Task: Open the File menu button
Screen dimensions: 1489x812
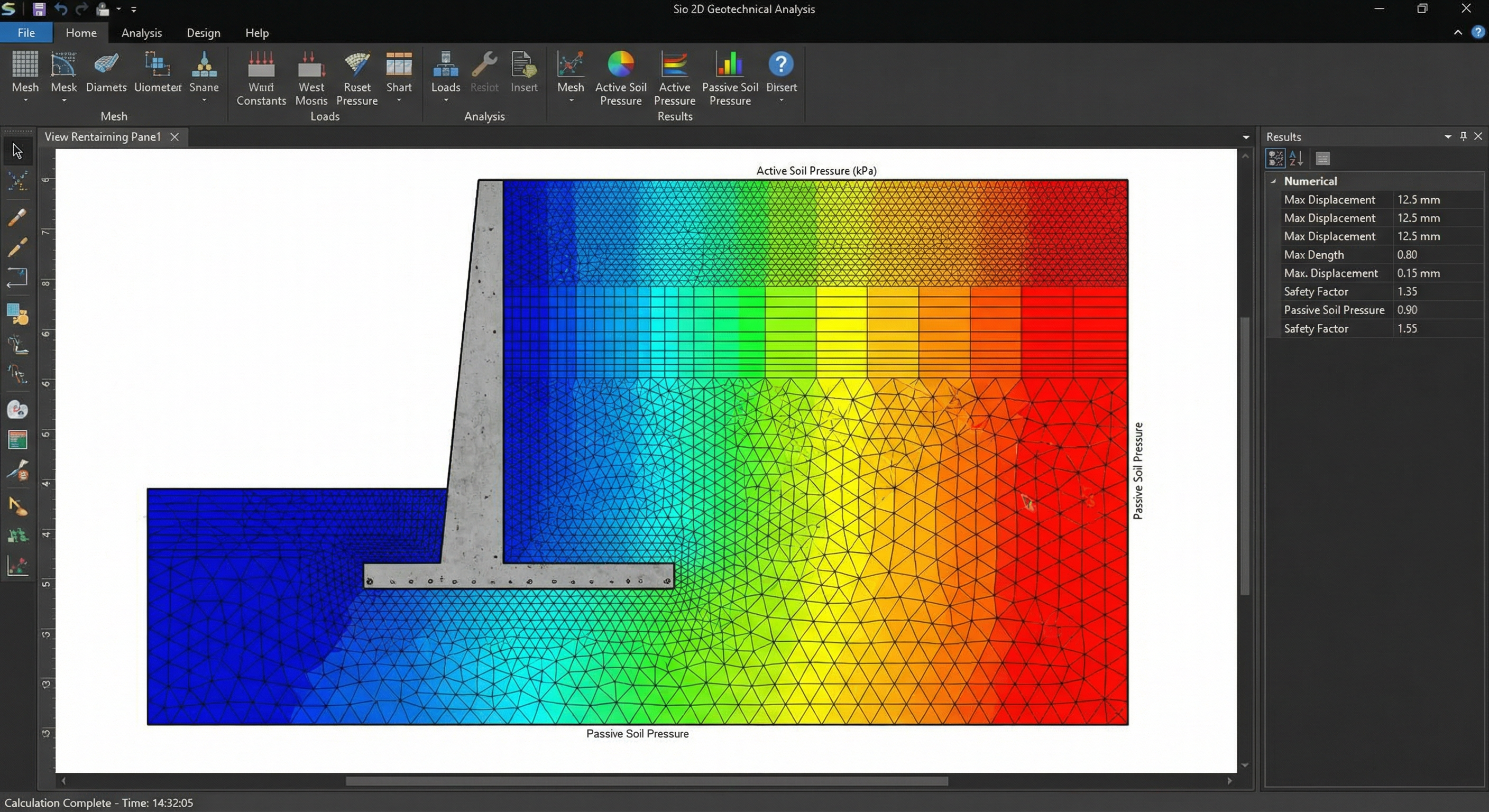Action: (26, 33)
